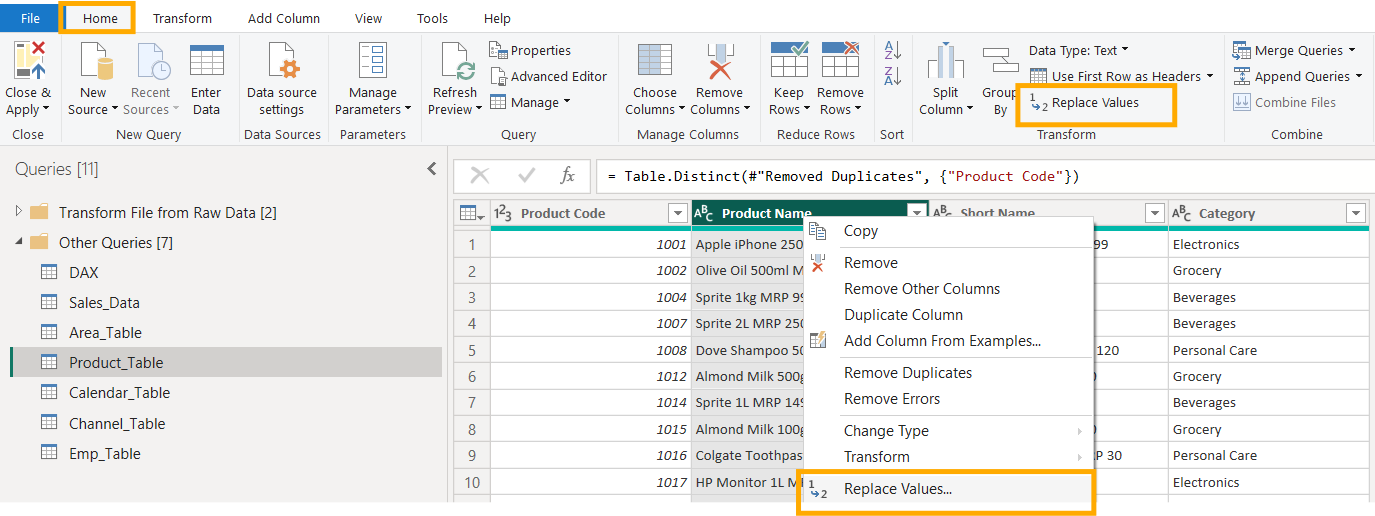Switch to the Tools tab

432,18
